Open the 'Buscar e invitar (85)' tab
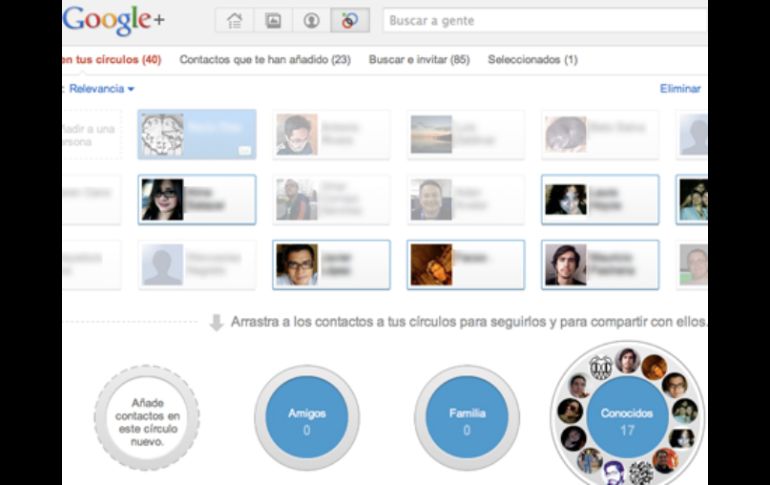Image resolution: width=770 pixels, height=485 pixels. (419, 60)
